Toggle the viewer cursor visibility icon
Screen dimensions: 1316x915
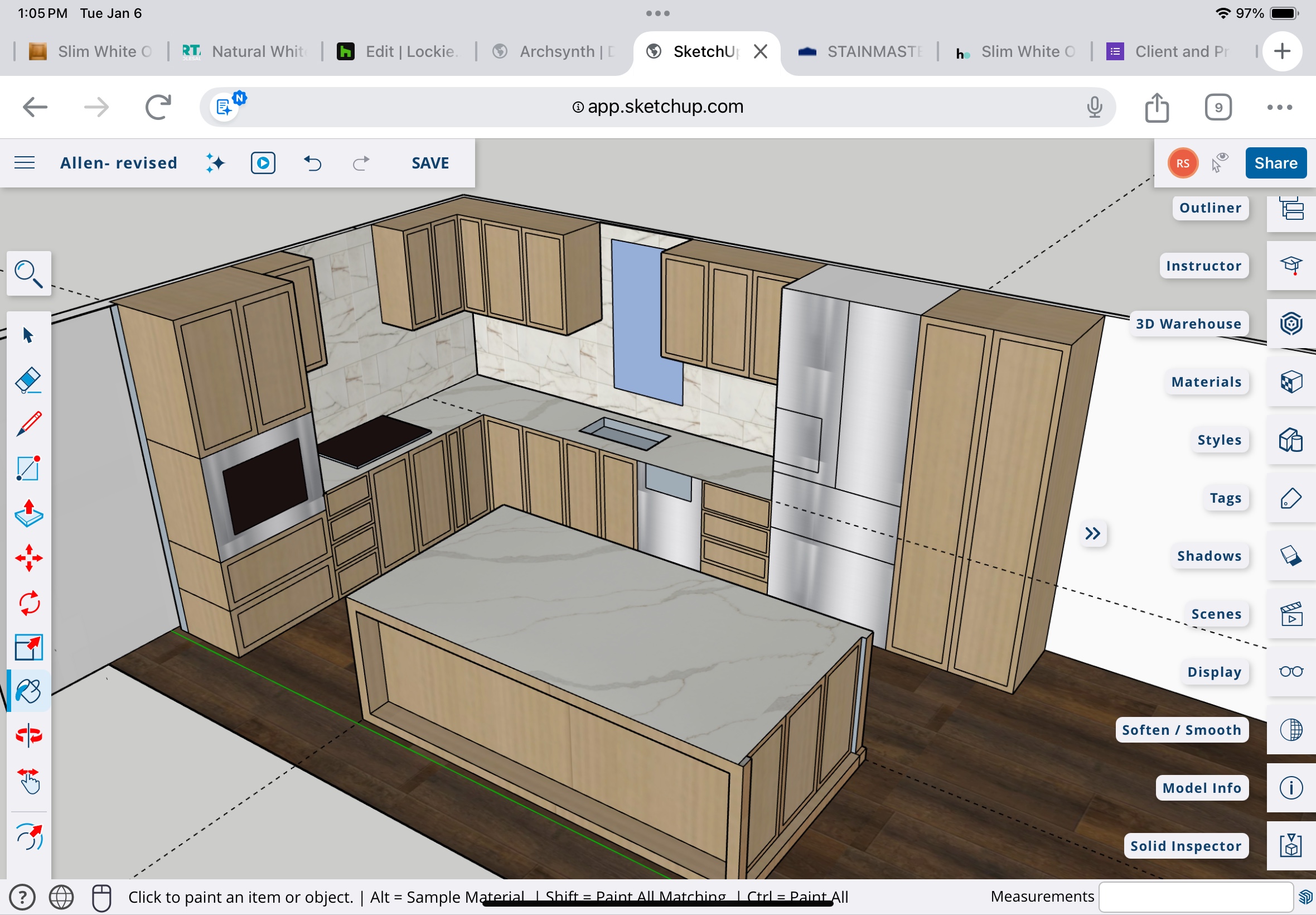click(x=1220, y=163)
